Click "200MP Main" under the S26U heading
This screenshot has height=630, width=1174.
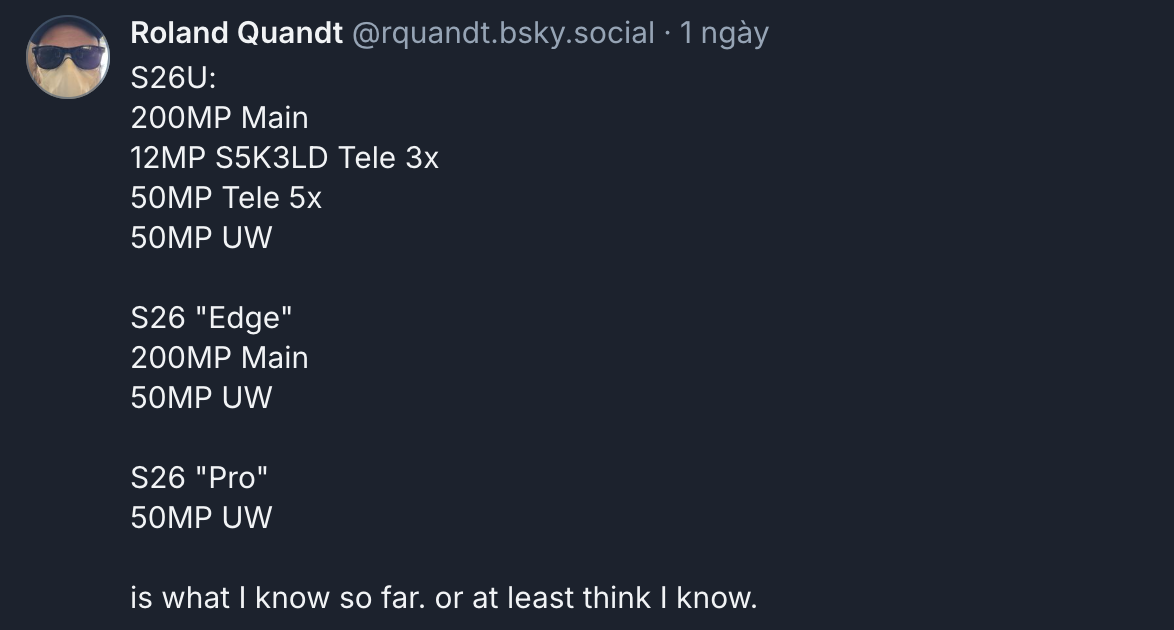[x=219, y=118]
